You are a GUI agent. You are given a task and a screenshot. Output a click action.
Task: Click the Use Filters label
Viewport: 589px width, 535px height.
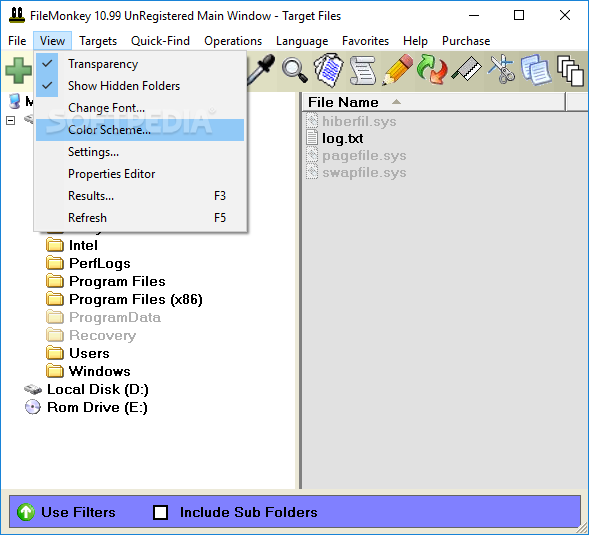click(78, 512)
